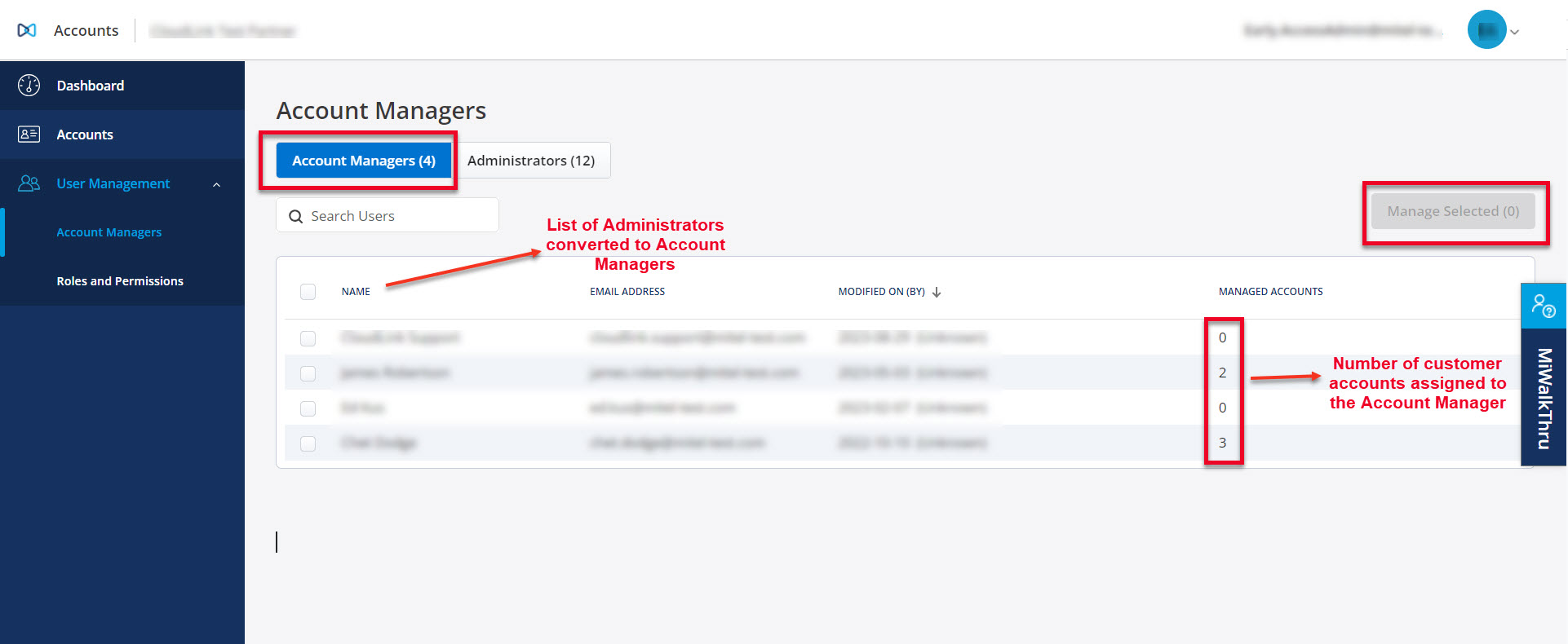Click the User Management people icon
1568x644 pixels.
coord(29,183)
